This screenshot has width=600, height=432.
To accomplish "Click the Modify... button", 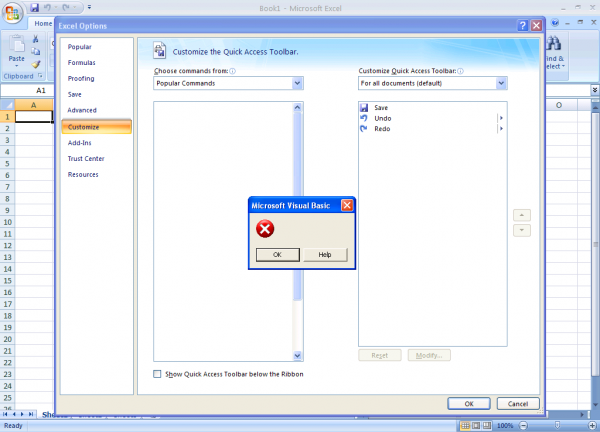I will (429, 355).
